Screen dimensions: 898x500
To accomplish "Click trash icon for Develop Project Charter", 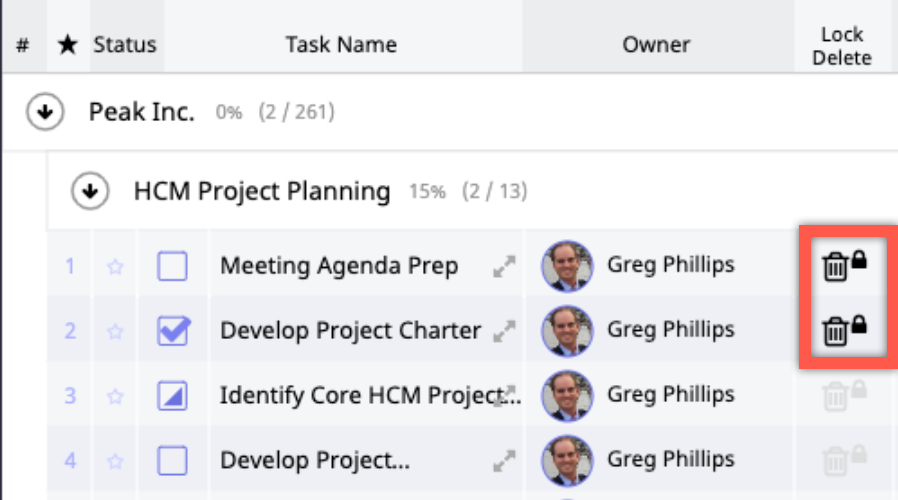I will [x=833, y=331].
